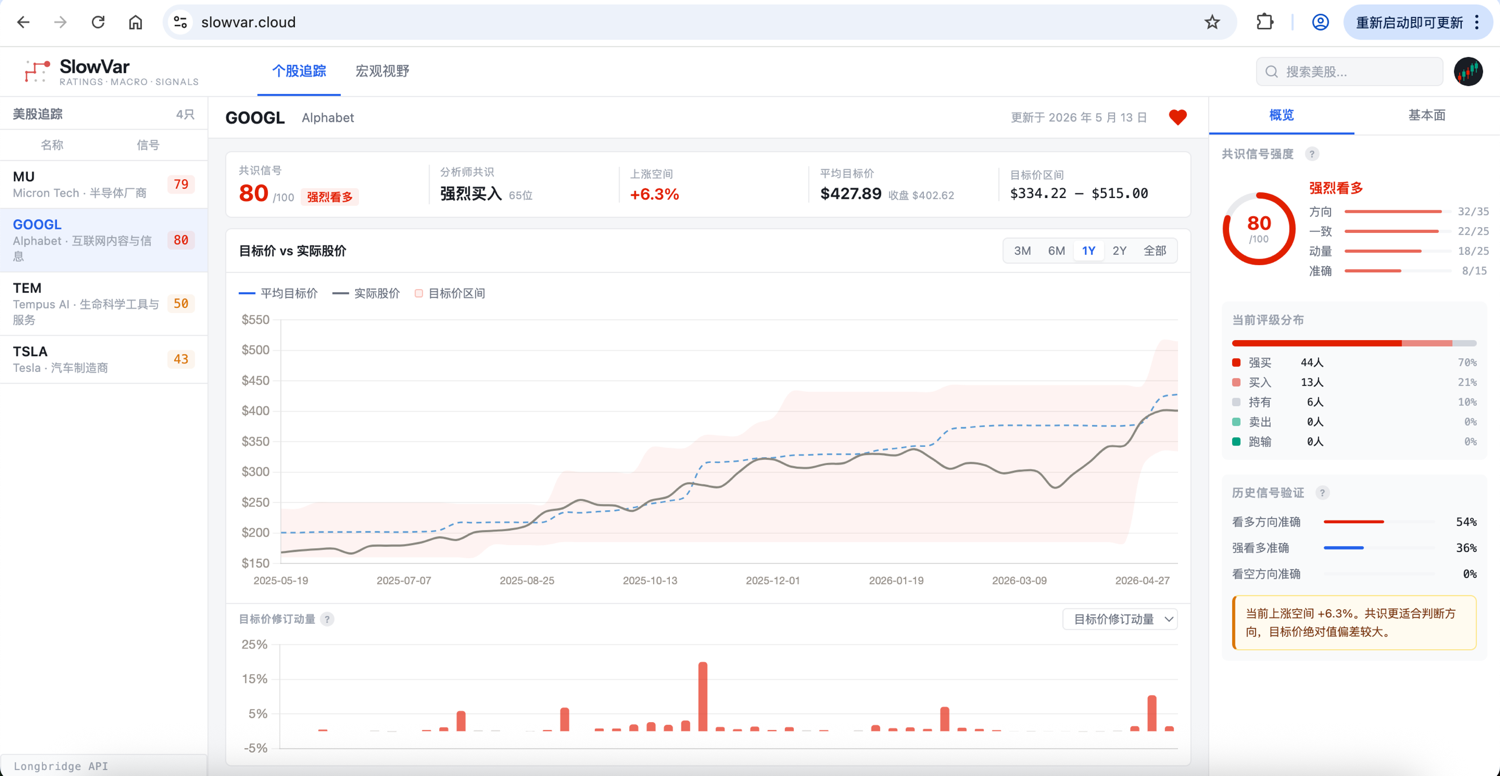Open the 概览 panel tab

coord(1281,115)
